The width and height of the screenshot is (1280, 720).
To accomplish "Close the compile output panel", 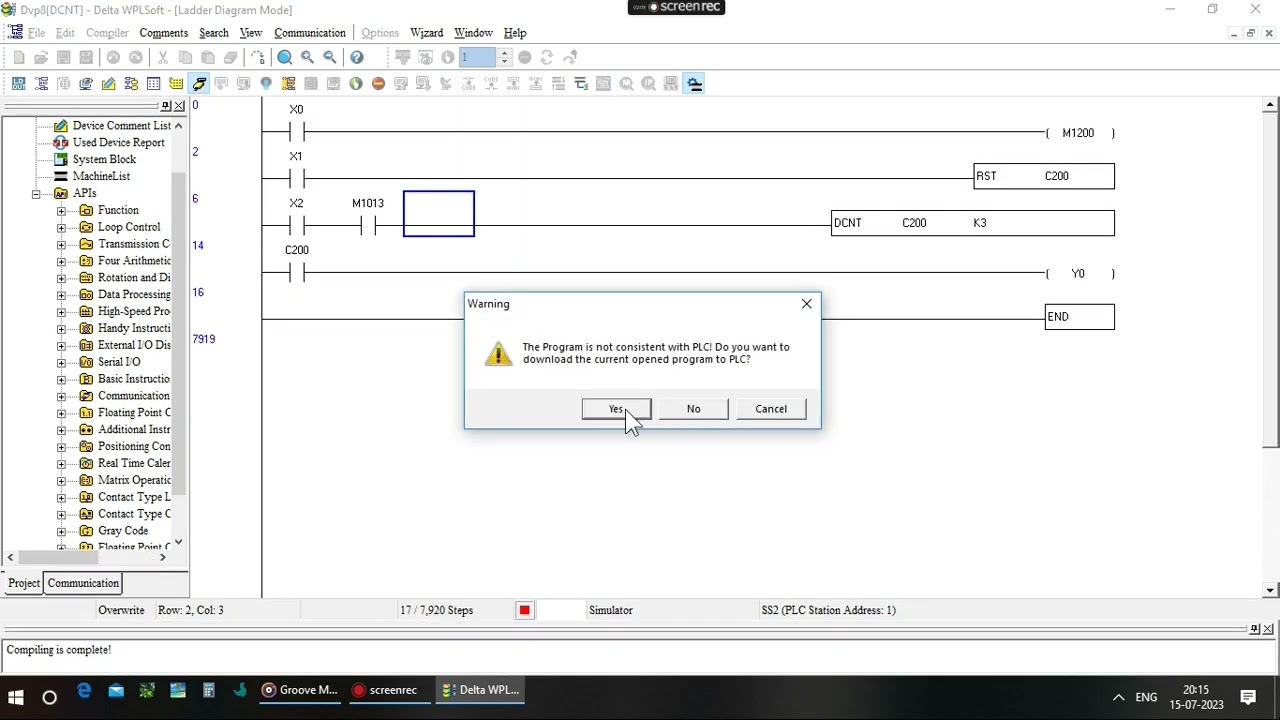I will [x=1267, y=629].
